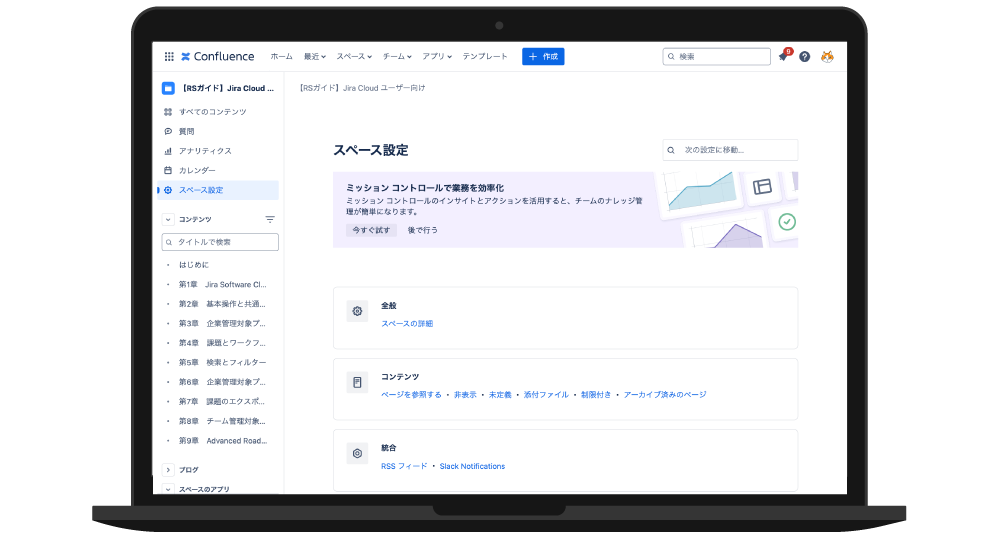Go to ホーム in top navigation
This screenshot has width=1000, height=538.
point(281,57)
